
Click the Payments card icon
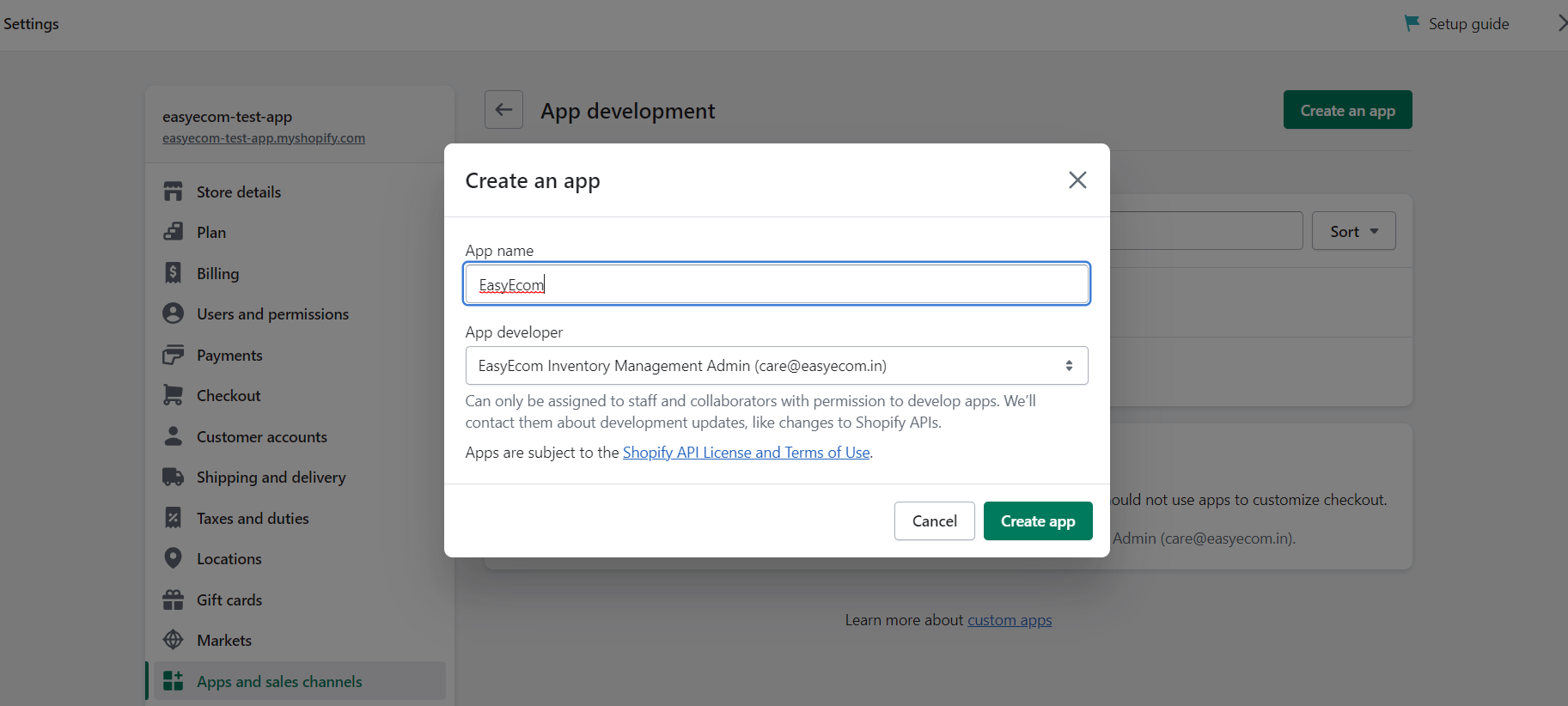coord(173,355)
